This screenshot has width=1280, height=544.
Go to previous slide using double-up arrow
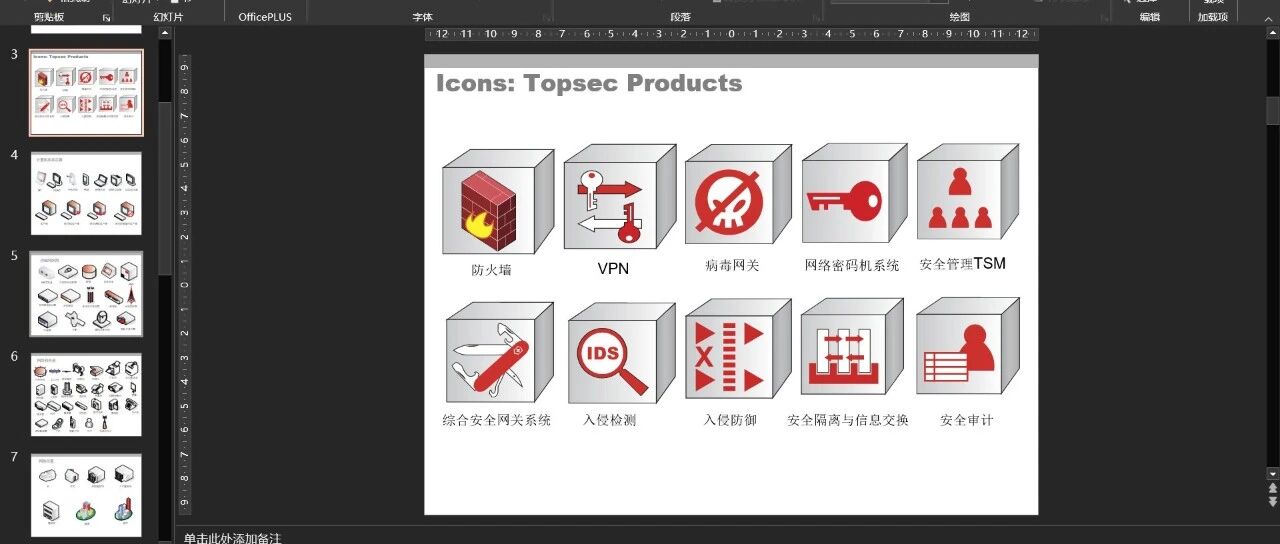[1273, 488]
